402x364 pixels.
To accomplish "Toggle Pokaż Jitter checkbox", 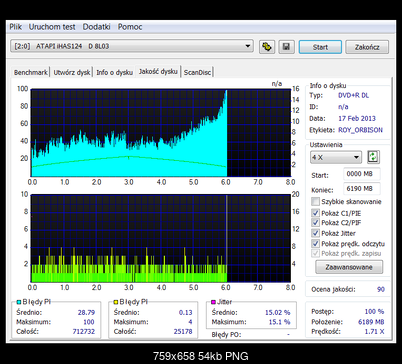I will [315, 233].
